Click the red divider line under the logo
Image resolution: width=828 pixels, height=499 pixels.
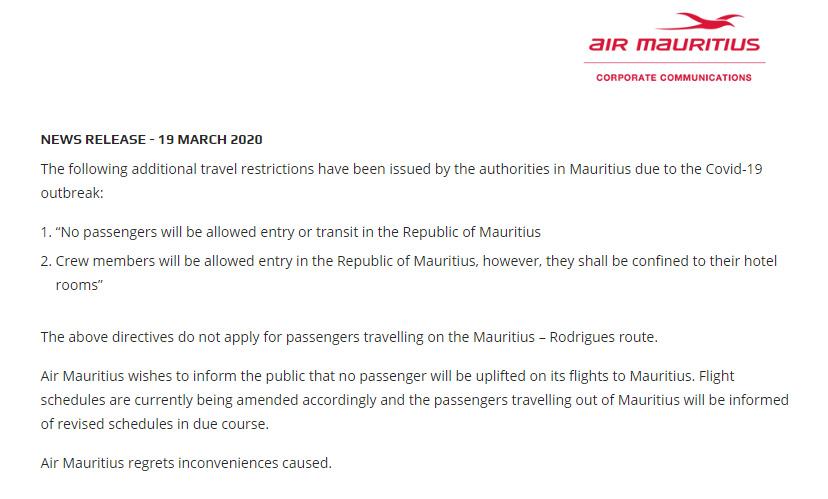674,63
